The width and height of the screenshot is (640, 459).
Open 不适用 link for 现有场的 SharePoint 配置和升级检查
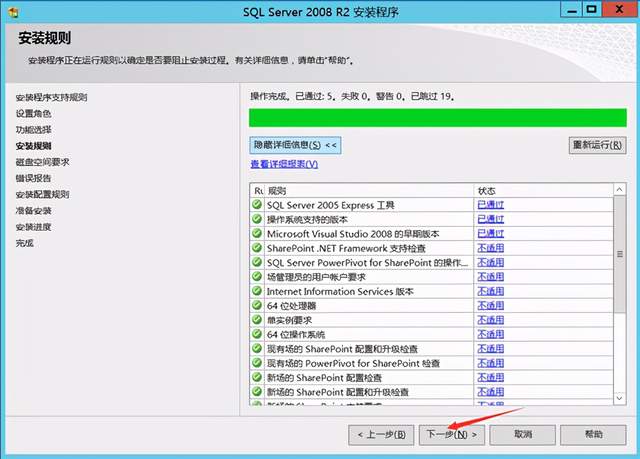point(491,349)
